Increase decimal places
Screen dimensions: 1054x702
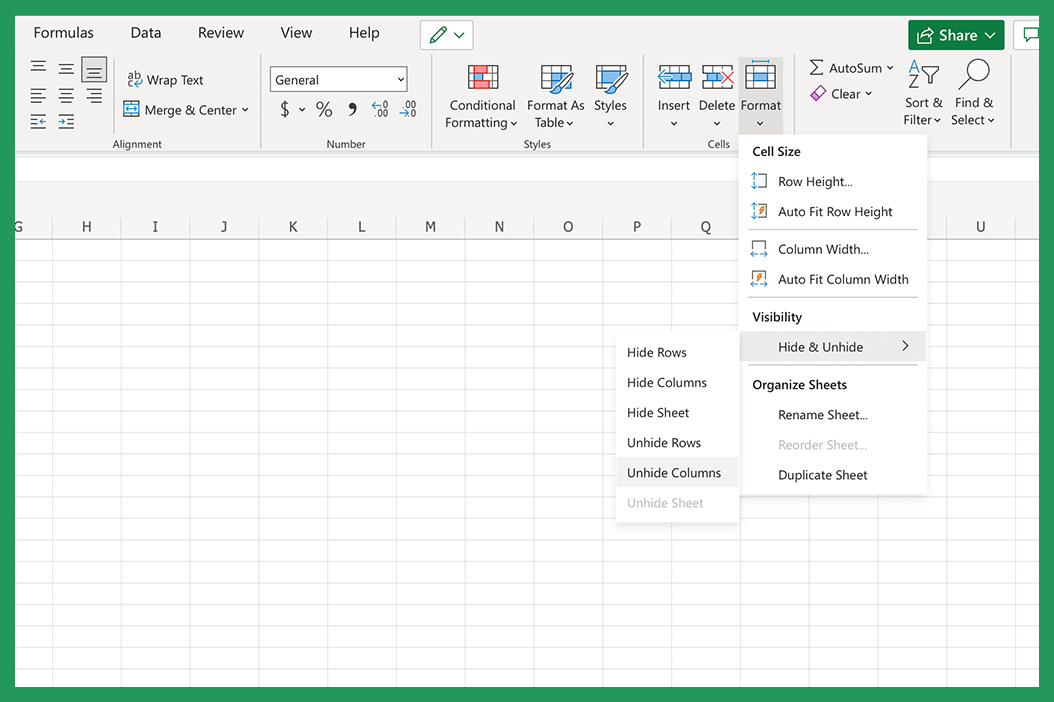coord(380,111)
